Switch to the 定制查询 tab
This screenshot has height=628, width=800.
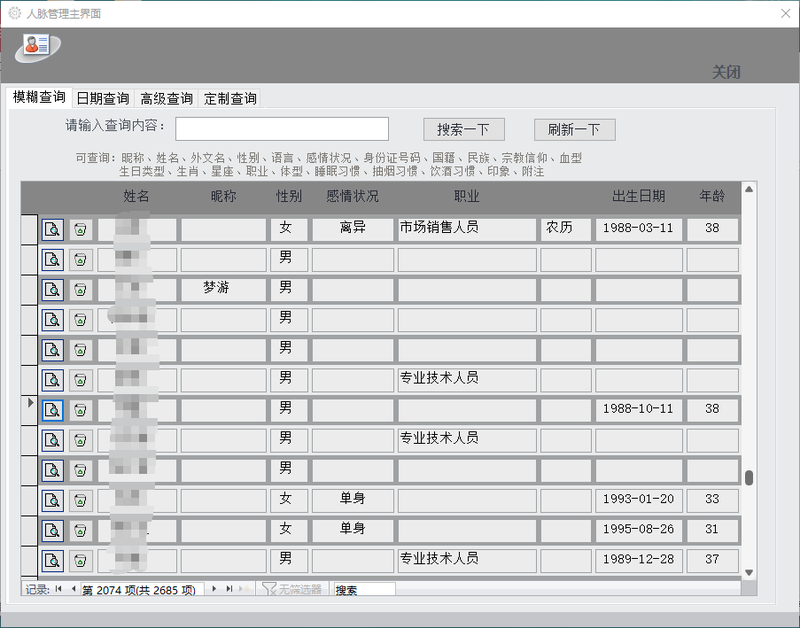[x=230, y=98]
